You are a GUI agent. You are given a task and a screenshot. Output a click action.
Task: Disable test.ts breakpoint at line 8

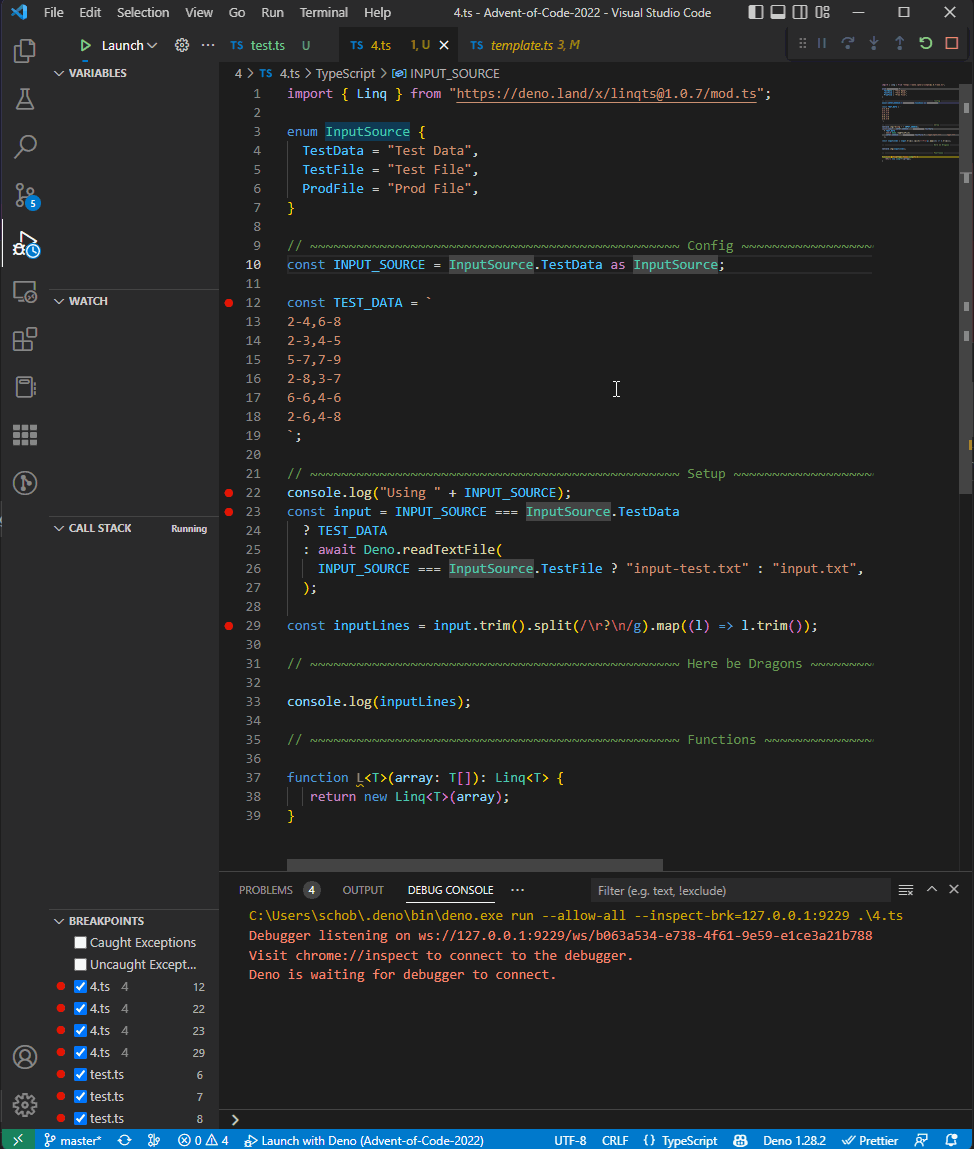[x=81, y=1118]
